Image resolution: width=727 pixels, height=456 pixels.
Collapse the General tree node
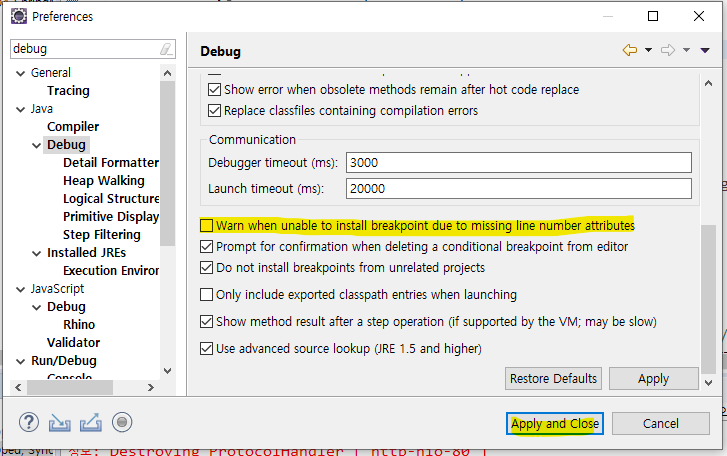click(x=20, y=73)
